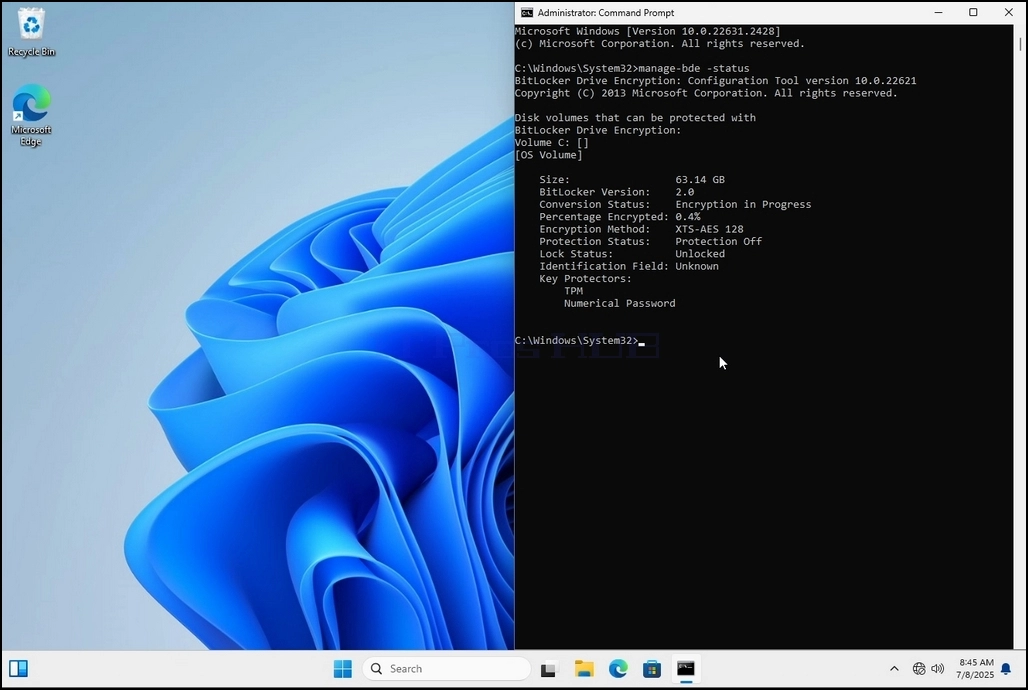Viewport: 1028px width, 690px height.
Task: Click the 'XTS-AES 128' encryption method value
Action: (x=709, y=230)
